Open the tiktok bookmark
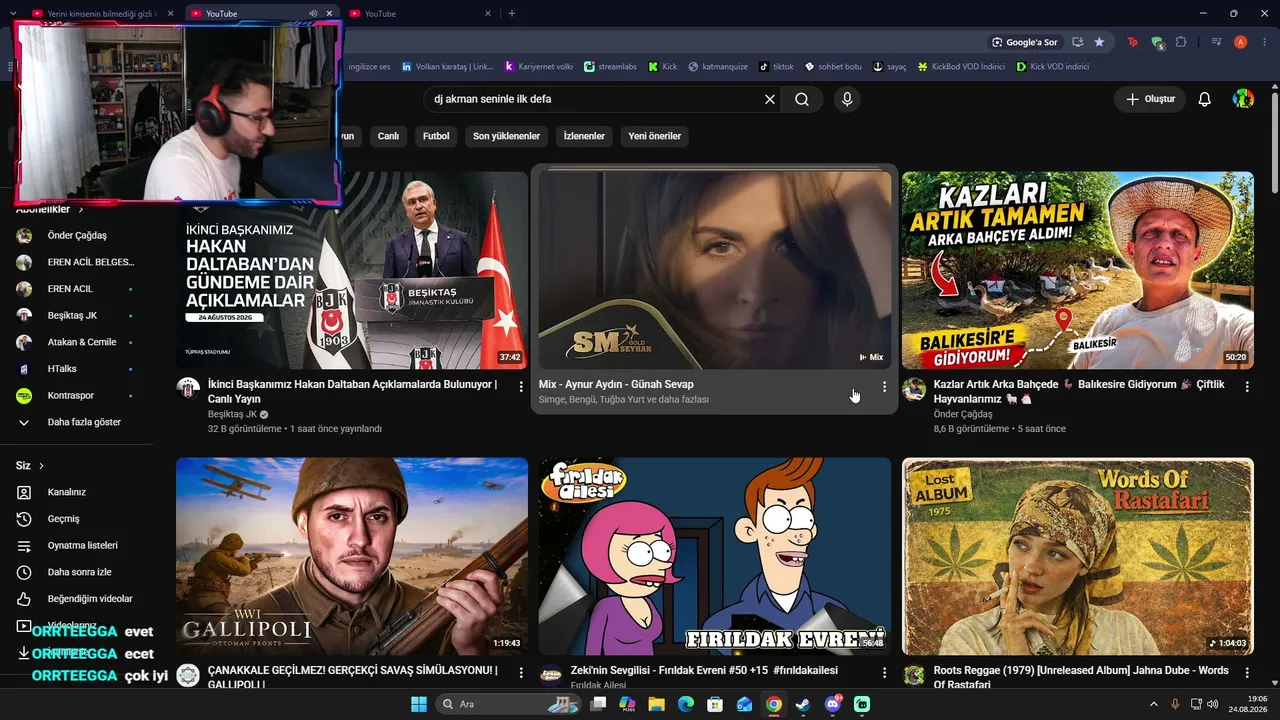 point(776,67)
